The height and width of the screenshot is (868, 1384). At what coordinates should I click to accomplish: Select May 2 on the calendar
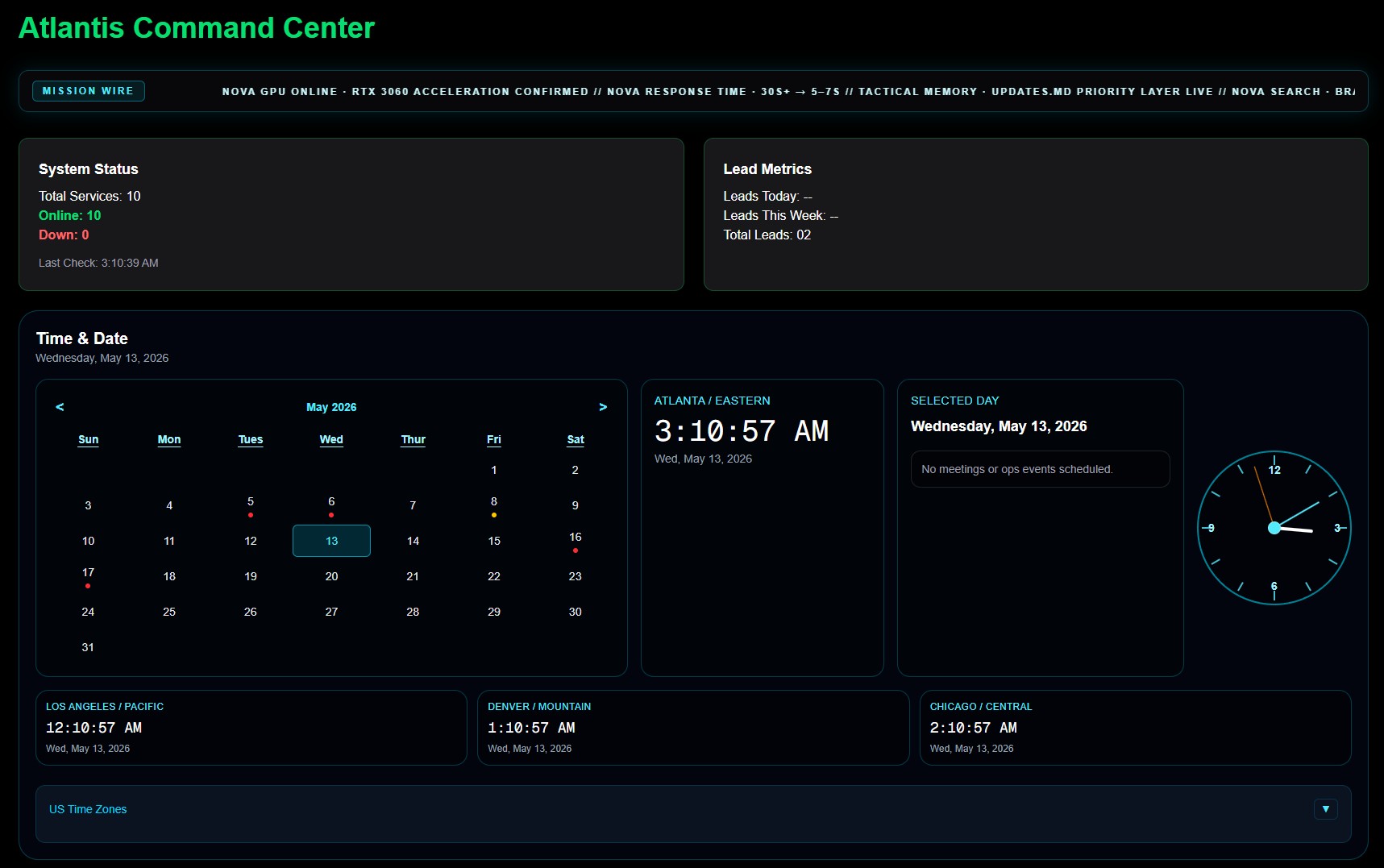tap(576, 470)
